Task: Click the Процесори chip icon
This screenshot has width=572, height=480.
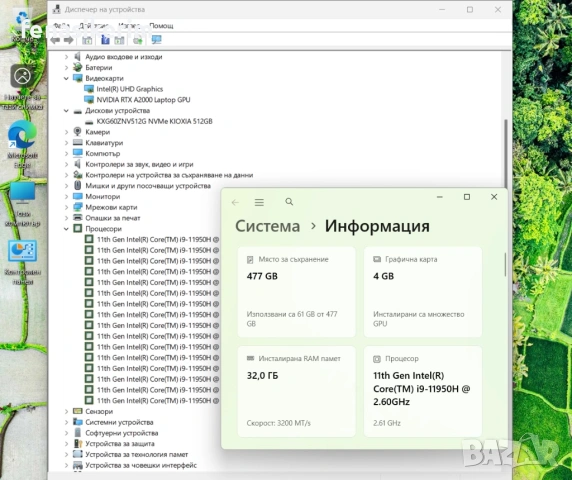Action: point(77,229)
